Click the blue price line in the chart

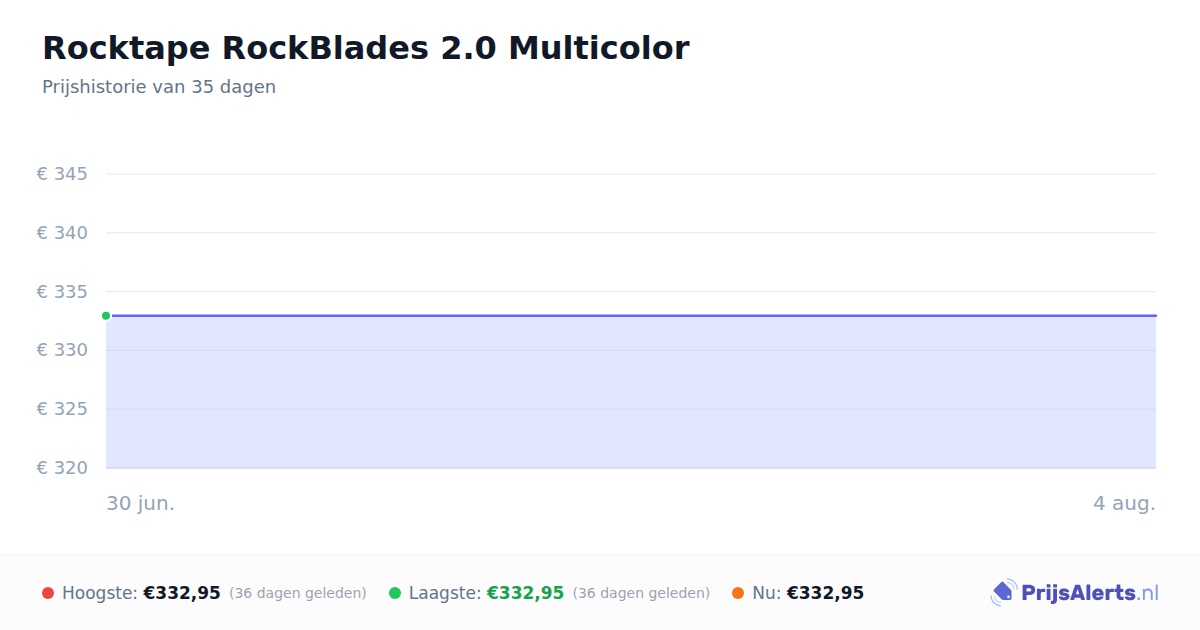coord(631,316)
